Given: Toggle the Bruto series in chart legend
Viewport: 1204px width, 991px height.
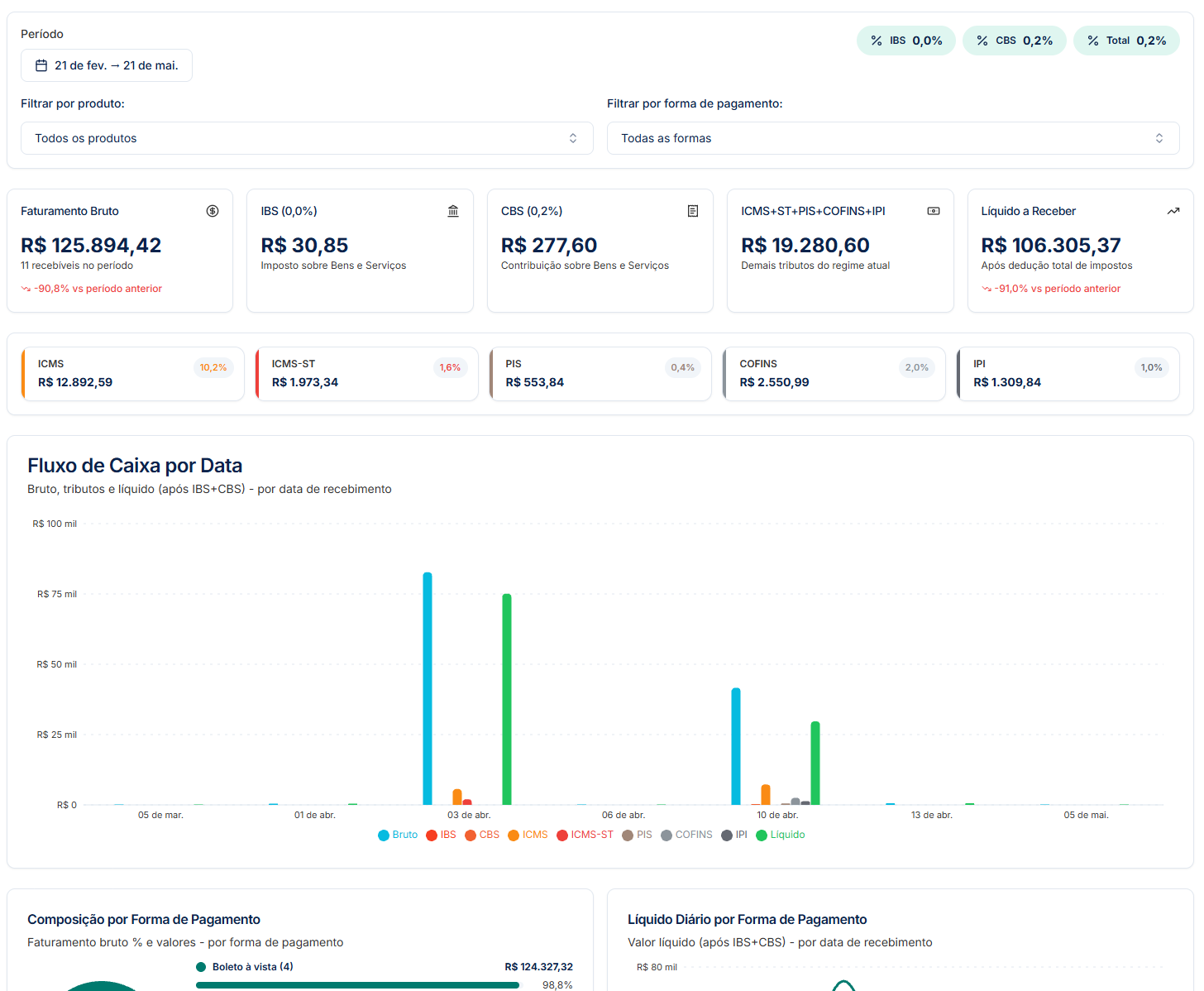Looking at the screenshot, I should [x=398, y=835].
